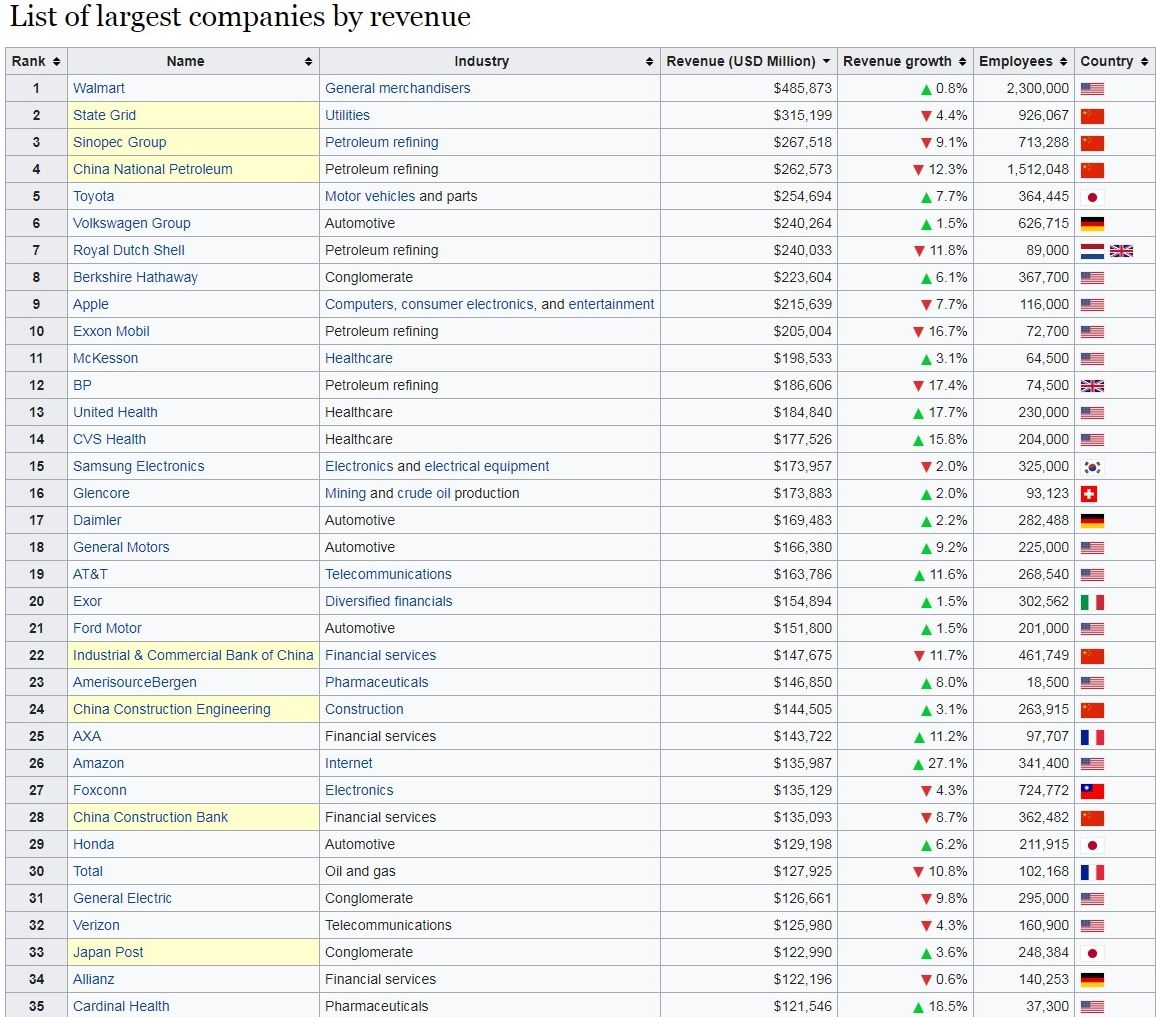Viewport: 1156px width, 1017px height.
Task: Sort by Revenue growth arrows
Action: pos(962,61)
